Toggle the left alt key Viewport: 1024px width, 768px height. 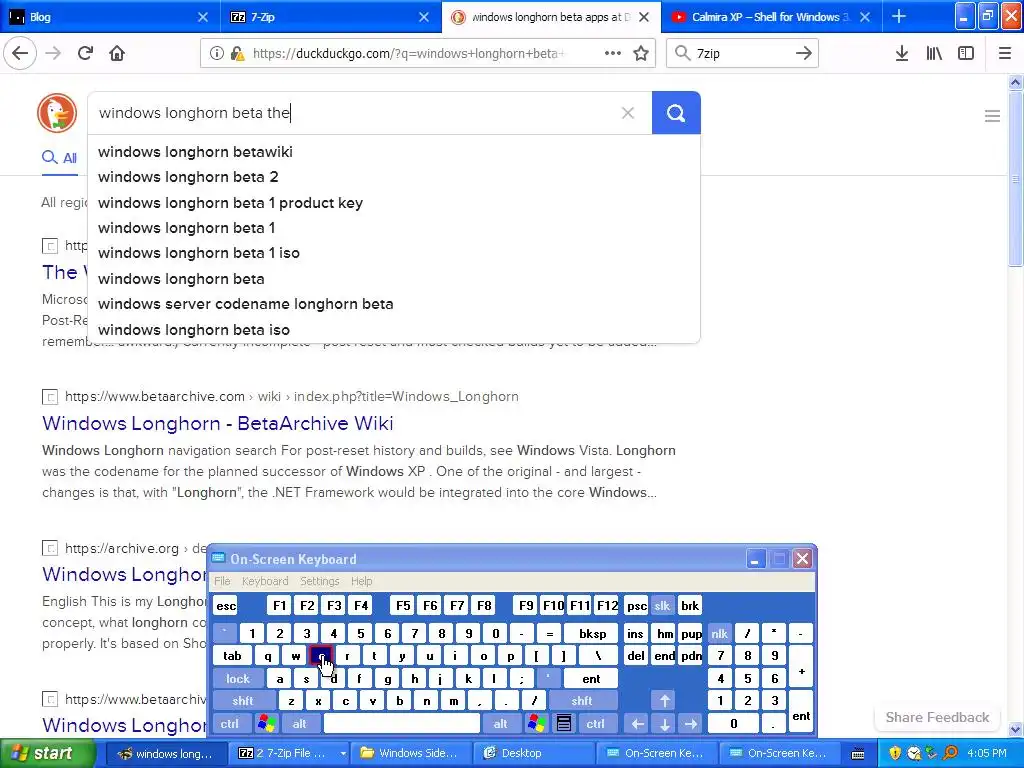tap(300, 724)
